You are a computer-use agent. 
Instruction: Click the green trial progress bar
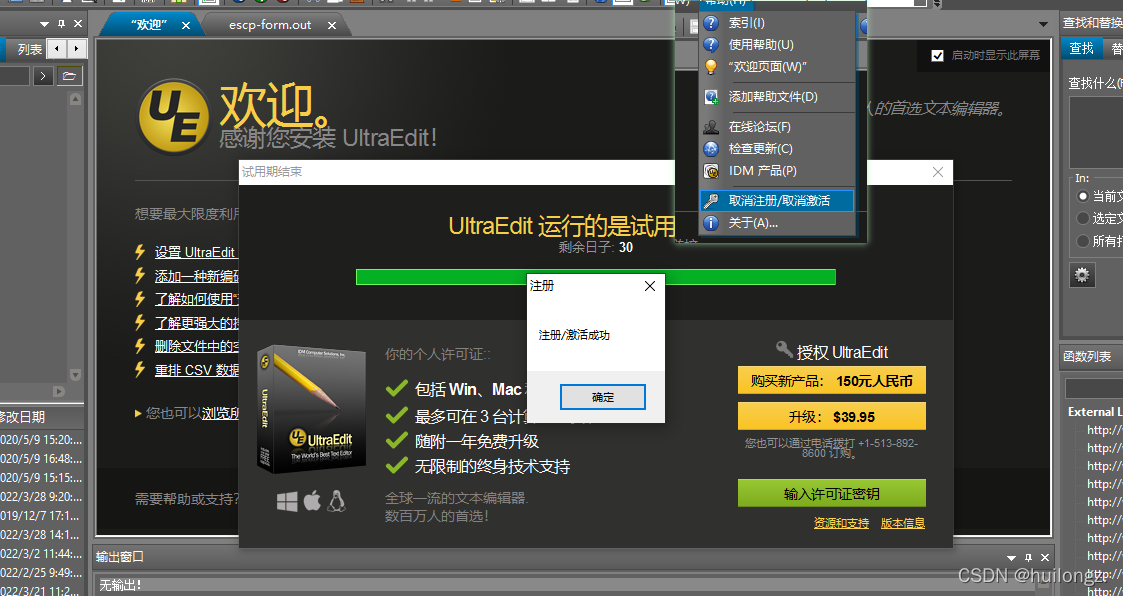point(596,277)
